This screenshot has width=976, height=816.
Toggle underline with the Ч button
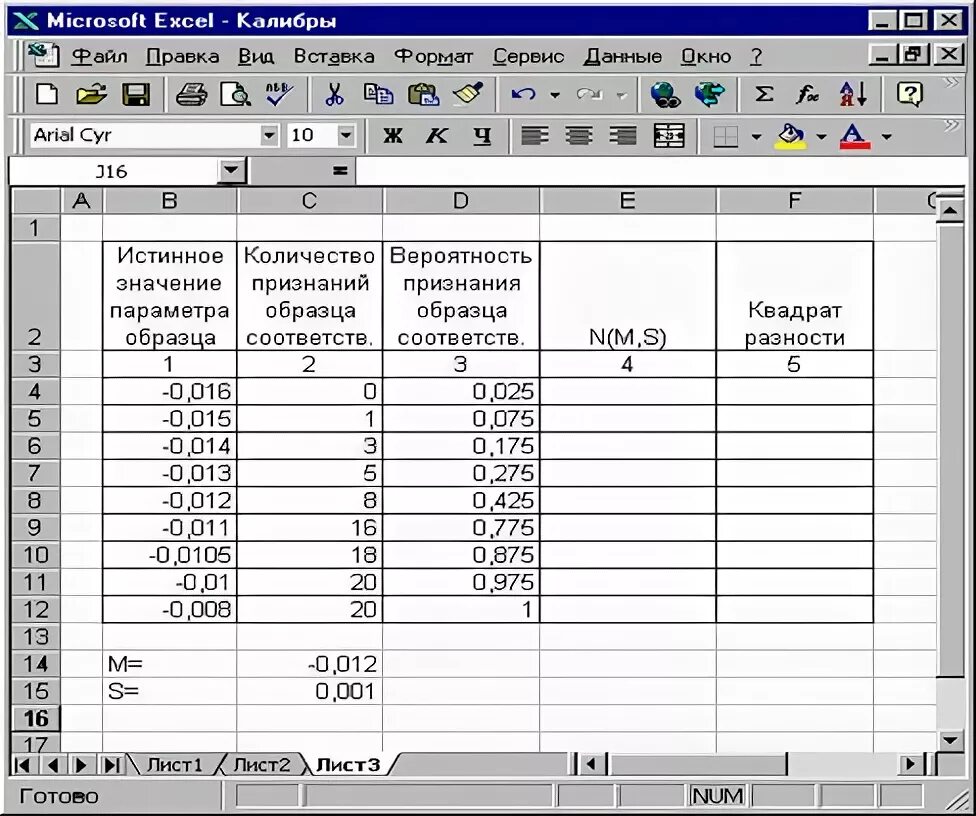(x=481, y=135)
